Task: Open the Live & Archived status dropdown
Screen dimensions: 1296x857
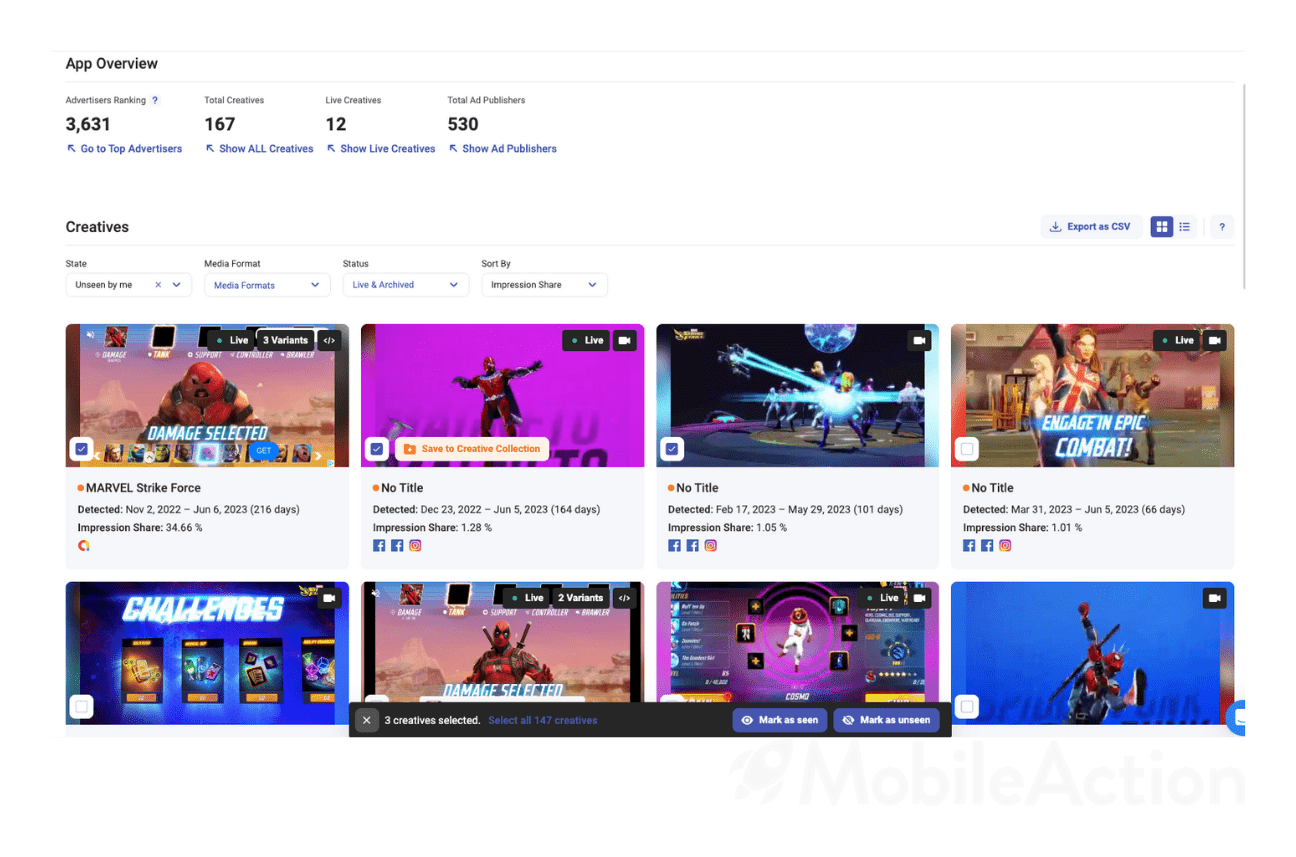Action: click(x=405, y=285)
